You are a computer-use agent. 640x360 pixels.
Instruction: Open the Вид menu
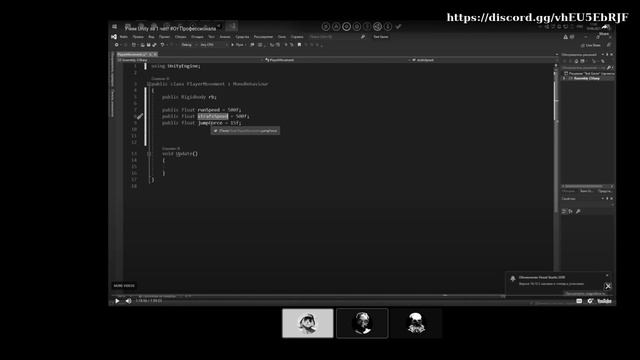pos(151,37)
